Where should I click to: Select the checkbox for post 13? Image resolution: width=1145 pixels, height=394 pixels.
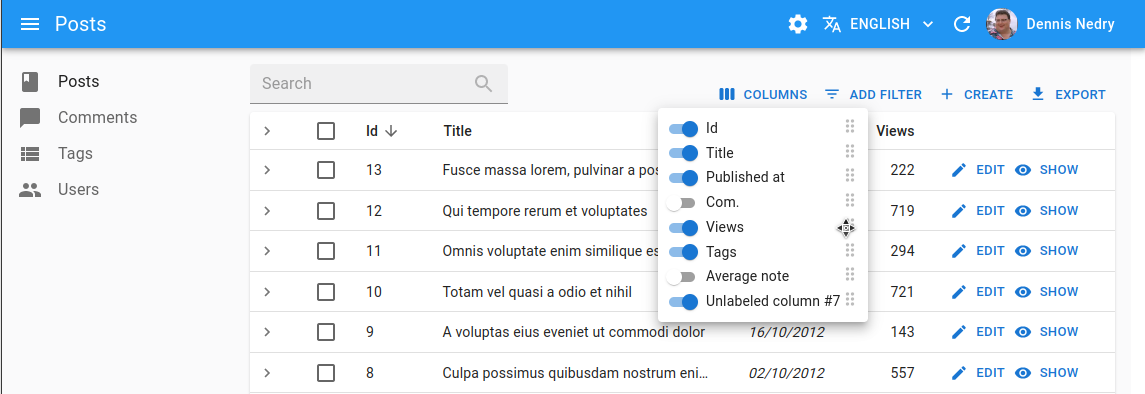point(326,170)
